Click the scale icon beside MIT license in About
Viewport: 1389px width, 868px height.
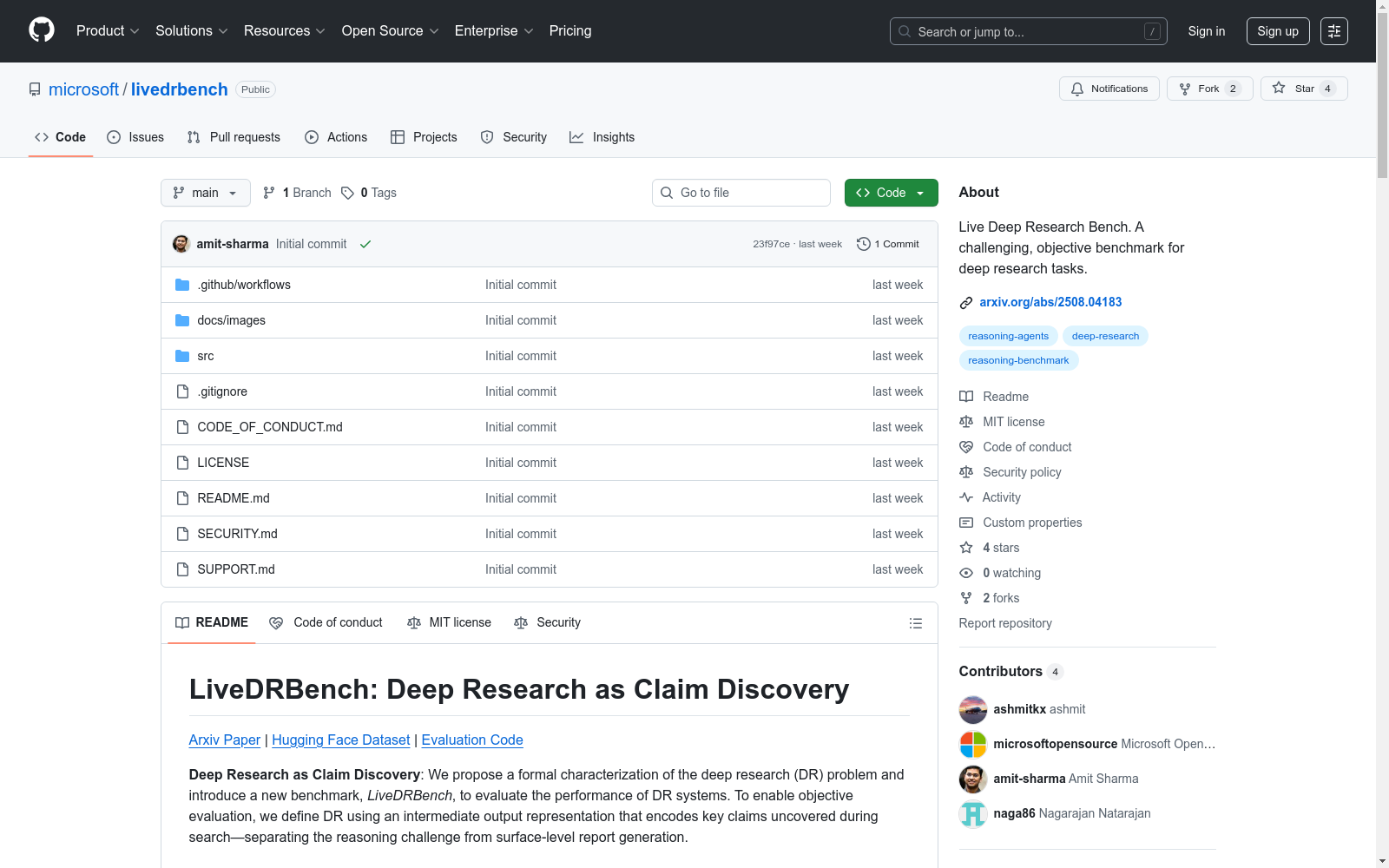966,422
